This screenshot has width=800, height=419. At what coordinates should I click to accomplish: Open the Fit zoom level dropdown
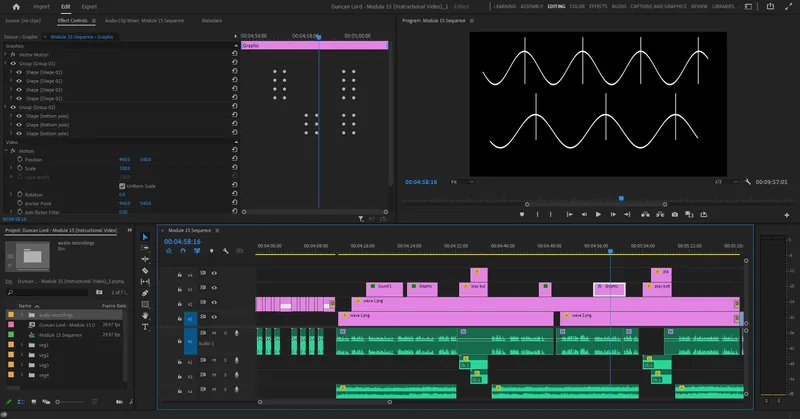coord(462,182)
